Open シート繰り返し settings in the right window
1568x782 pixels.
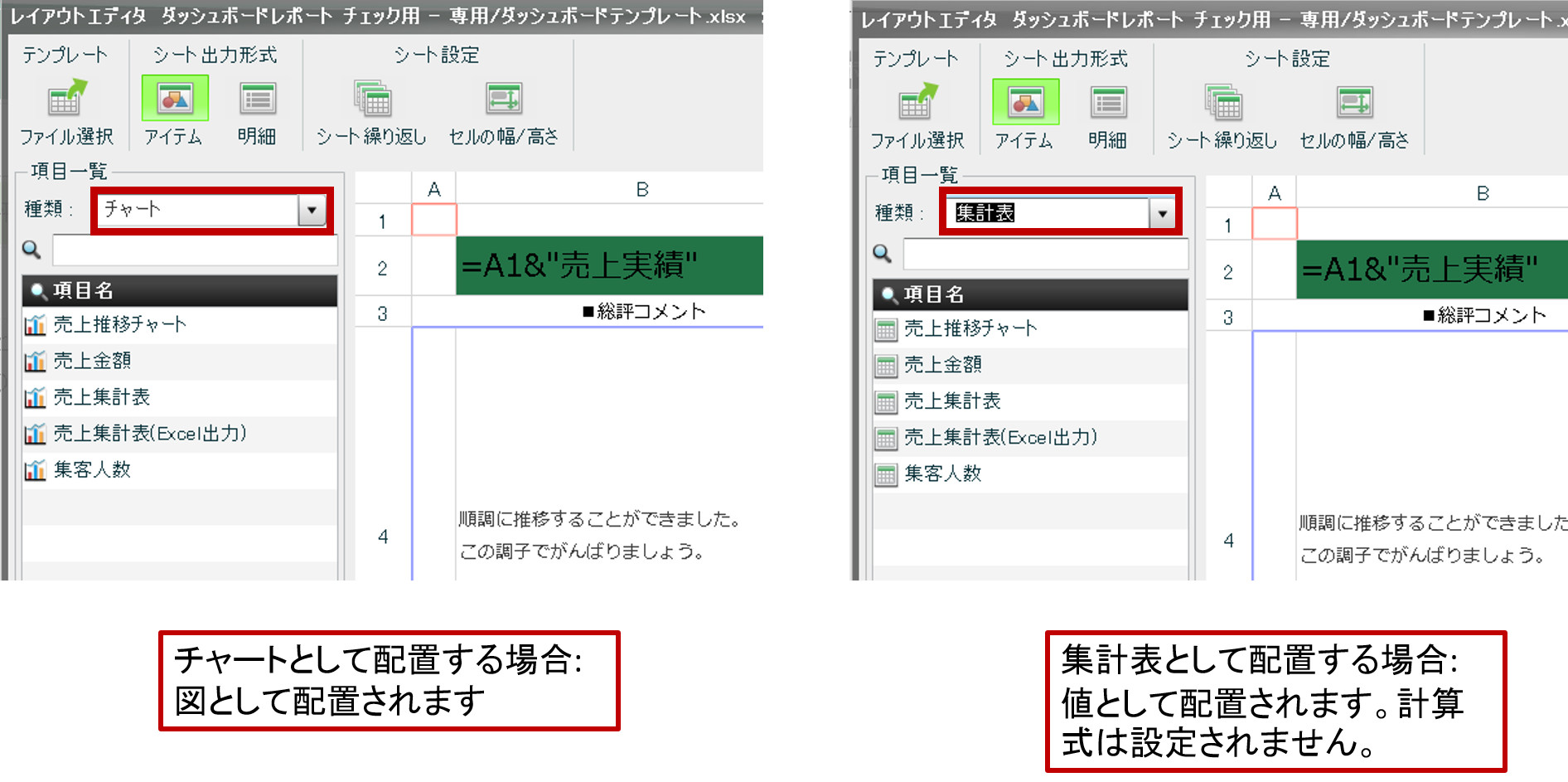click(x=1222, y=103)
